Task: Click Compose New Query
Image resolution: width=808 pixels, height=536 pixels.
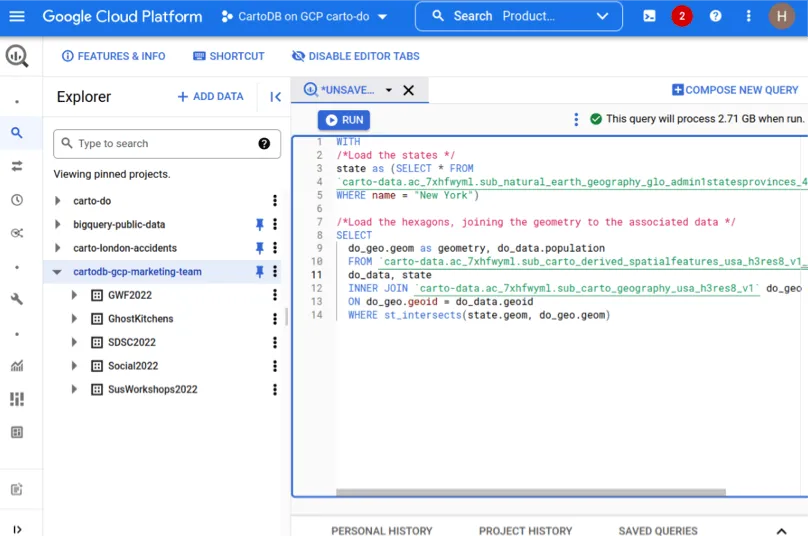Action: pos(735,90)
